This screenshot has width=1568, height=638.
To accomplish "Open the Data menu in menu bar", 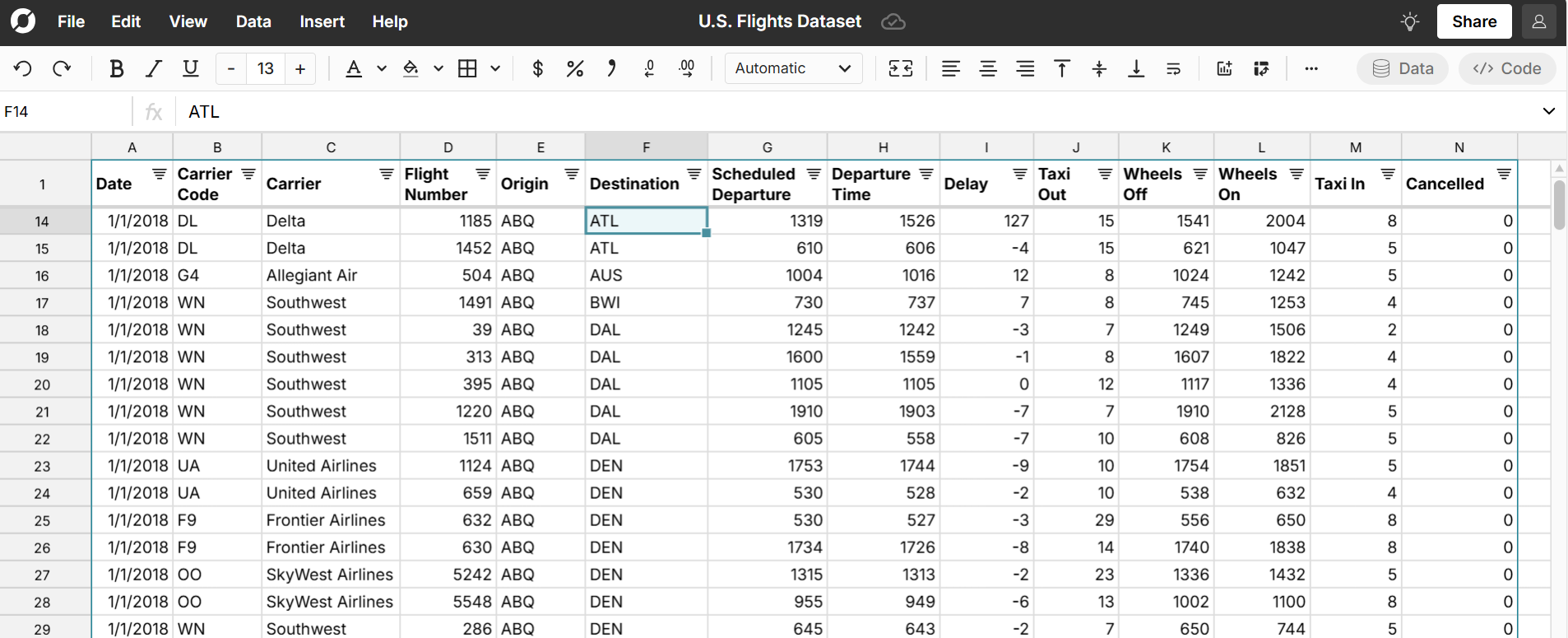I will click(x=253, y=21).
